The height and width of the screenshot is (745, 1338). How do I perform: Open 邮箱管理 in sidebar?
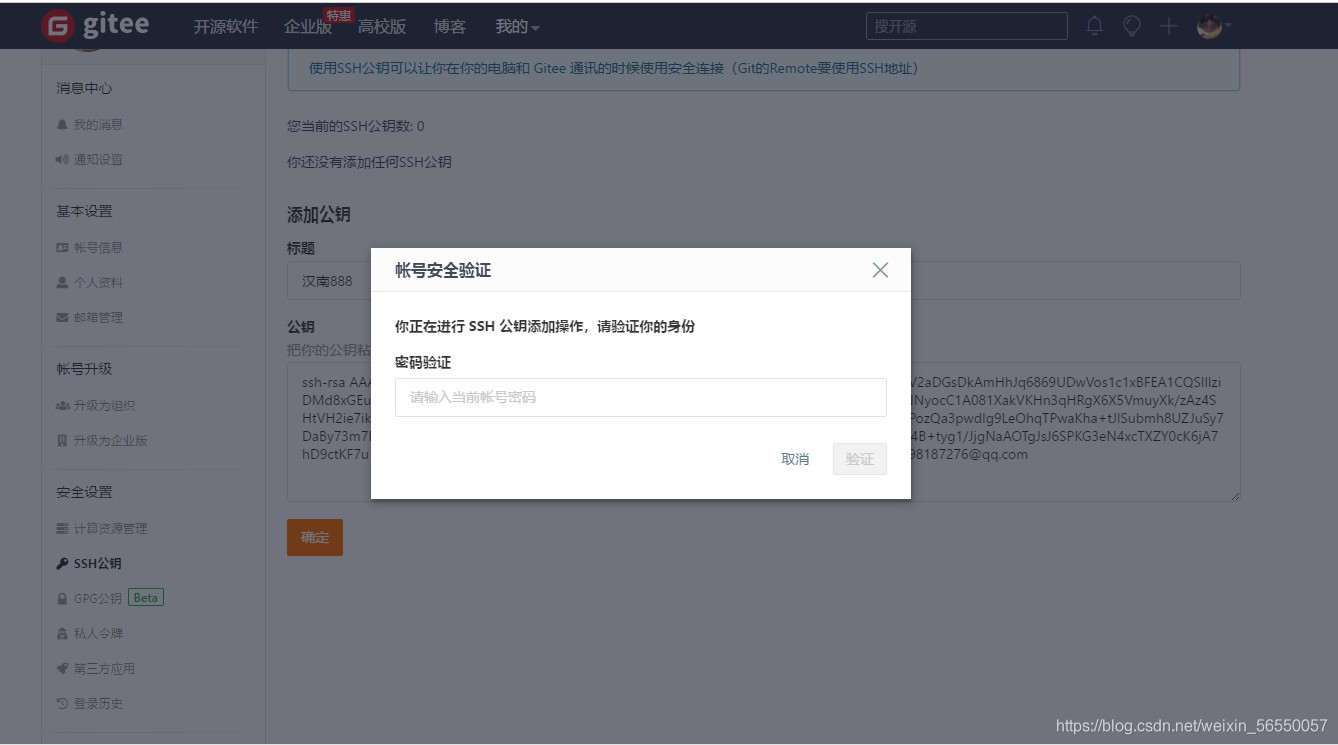coord(98,317)
